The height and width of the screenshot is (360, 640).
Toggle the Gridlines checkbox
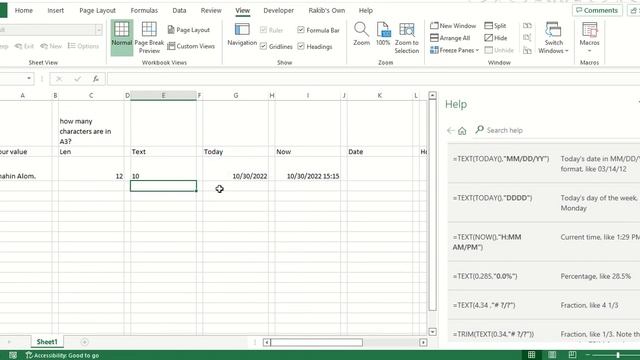pos(263,46)
